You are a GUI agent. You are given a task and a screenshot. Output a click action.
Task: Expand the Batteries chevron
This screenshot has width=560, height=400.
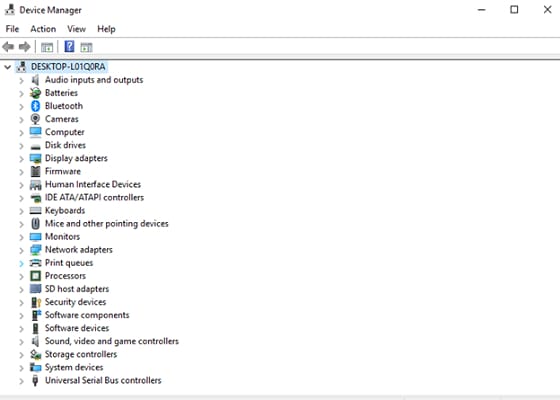point(21,94)
